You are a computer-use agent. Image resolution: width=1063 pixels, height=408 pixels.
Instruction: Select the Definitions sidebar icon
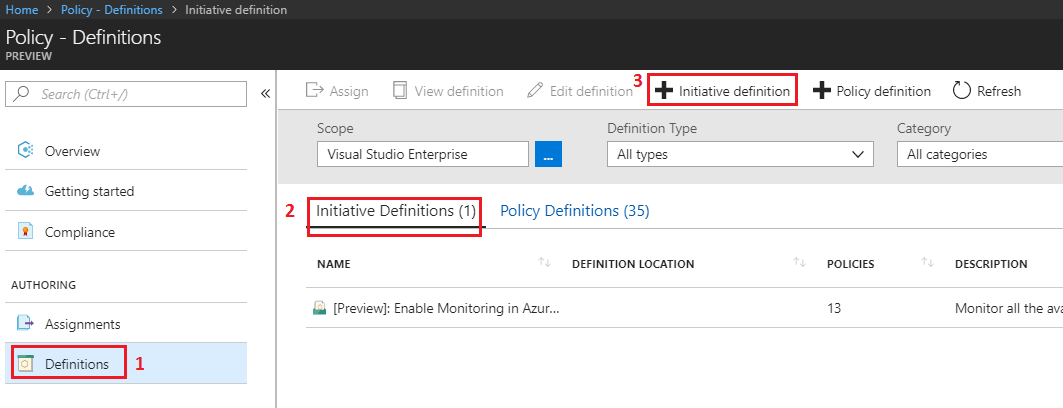(x=25, y=364)
